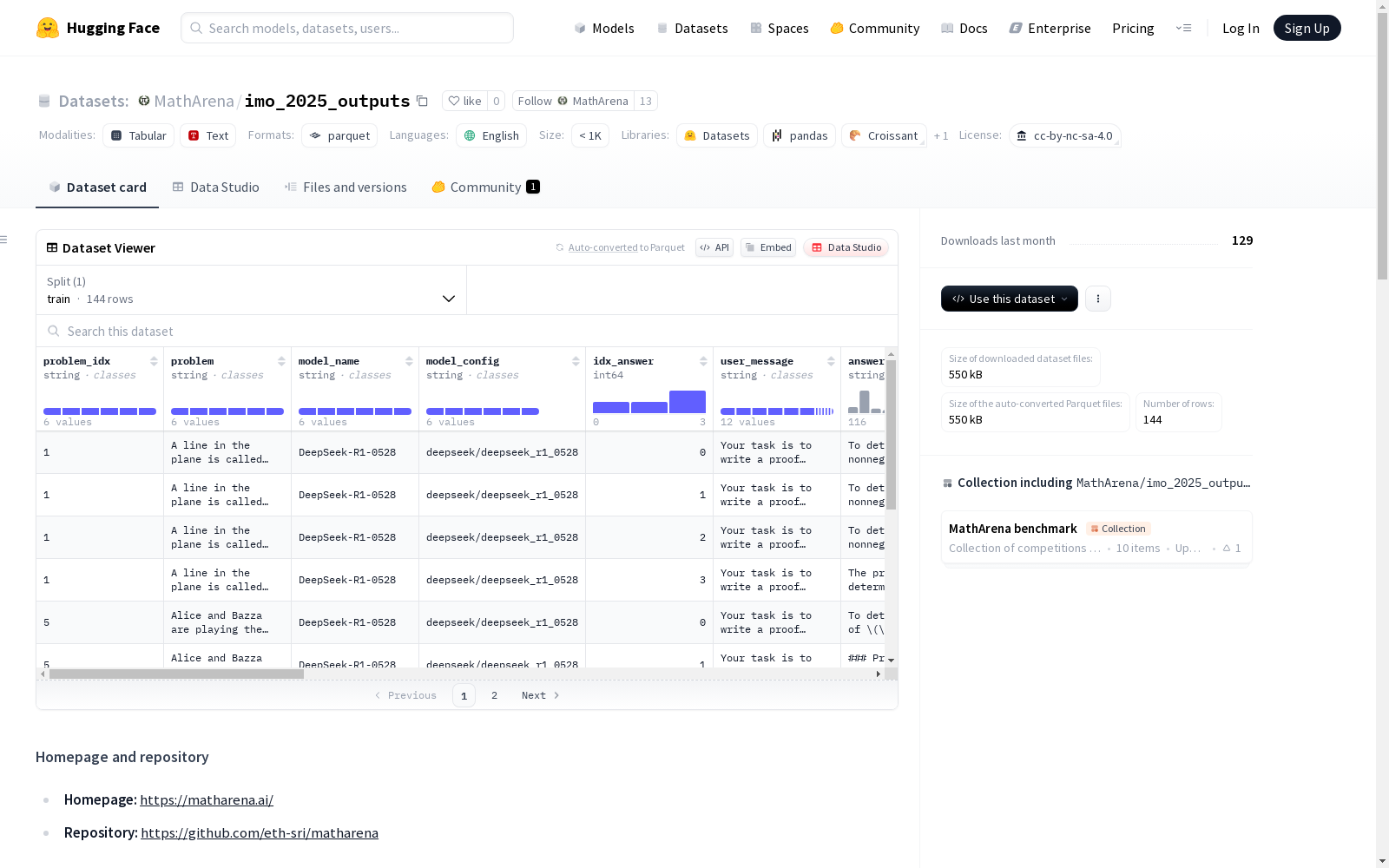Copy dataset name with the copy icon
Viewport: 1389px width, 868px height.
click(x=422, y=102)
